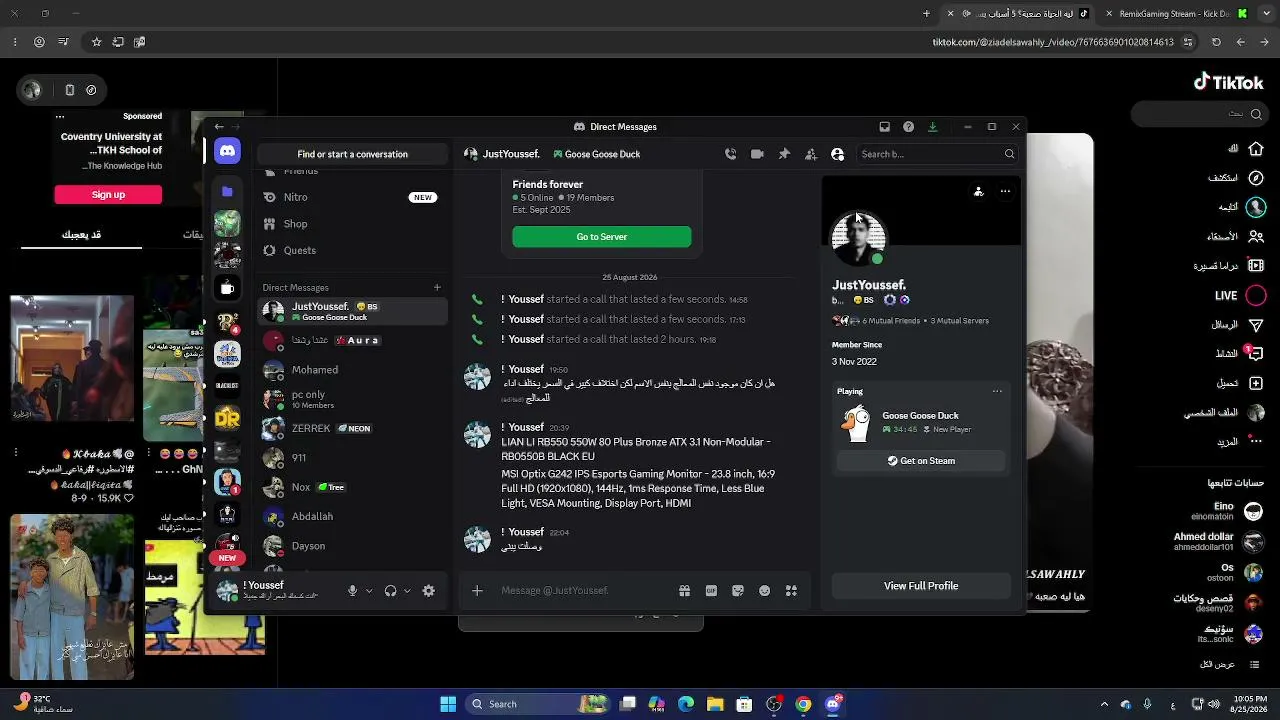Hide the user profile panel
The width and height of the screenshot is (1280, 720).
point(838,154)
